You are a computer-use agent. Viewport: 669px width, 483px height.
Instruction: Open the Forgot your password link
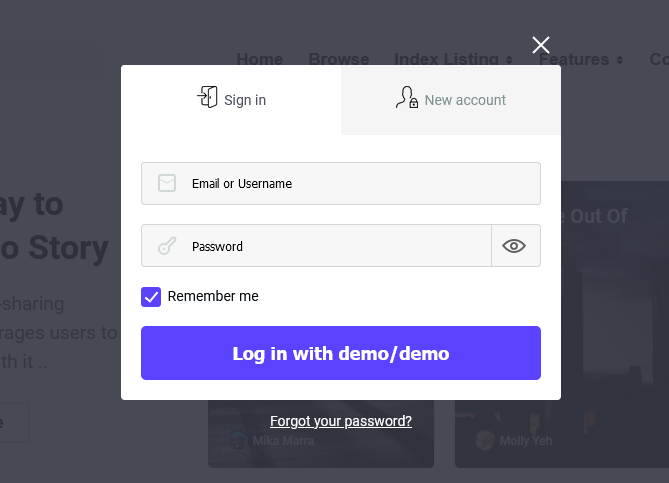point(341,421)
